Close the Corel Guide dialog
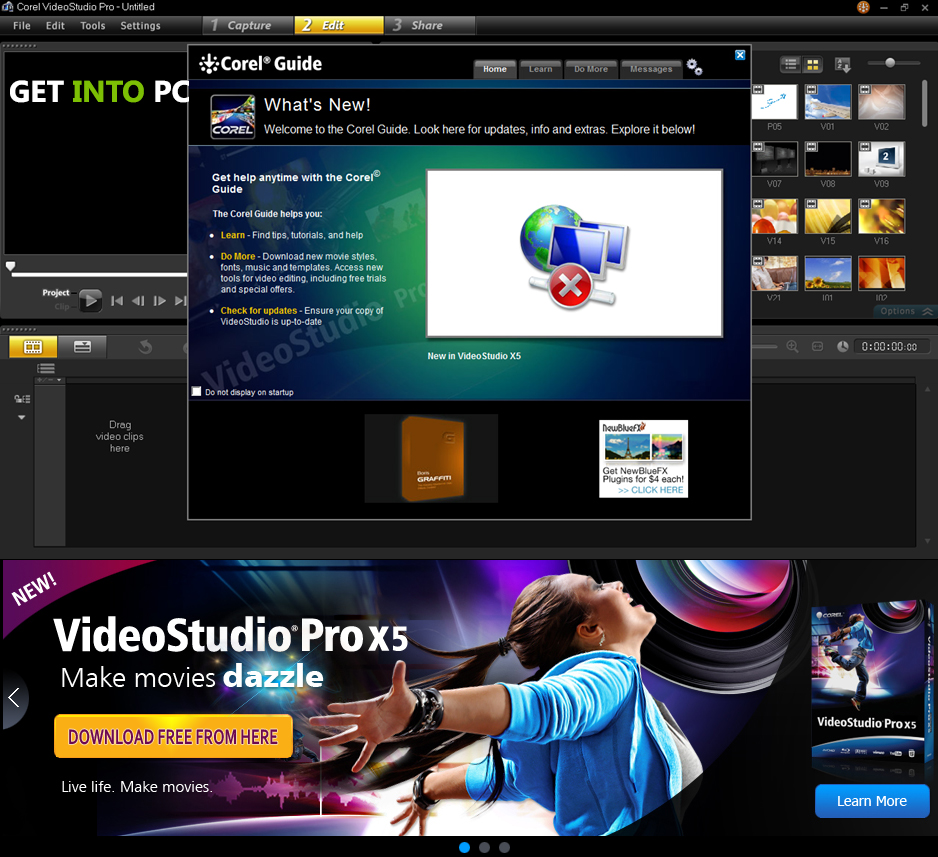Image resolution: width=938 pixels, height=857 pixels. 740,55
